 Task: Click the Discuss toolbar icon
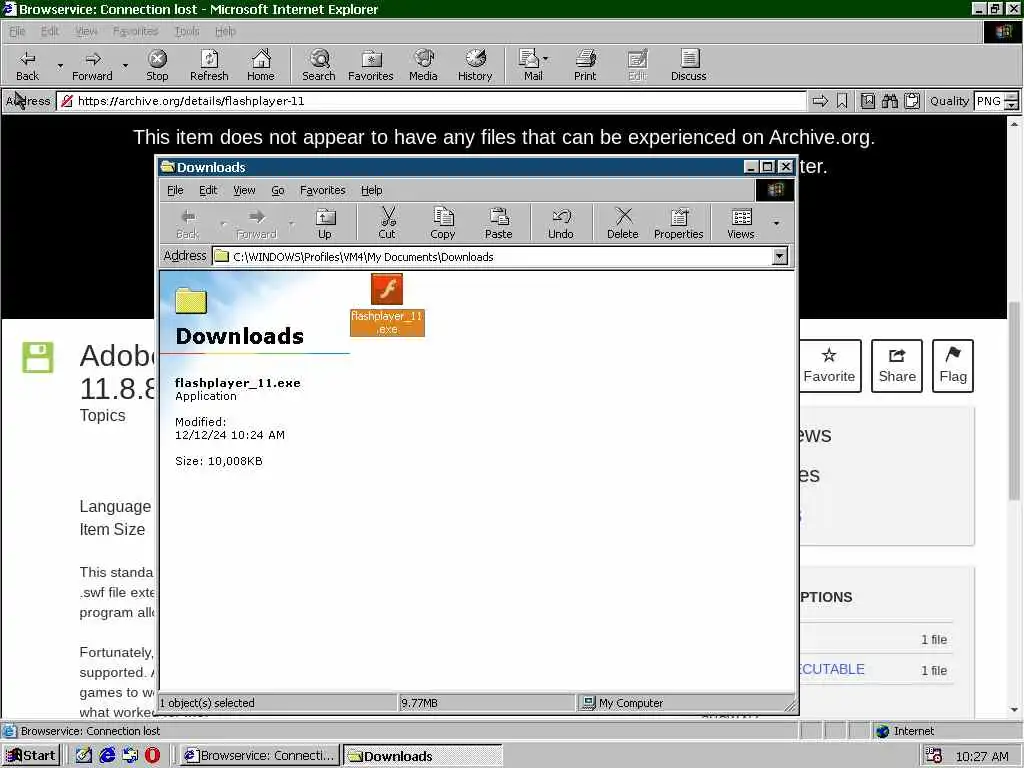(688, 65)
